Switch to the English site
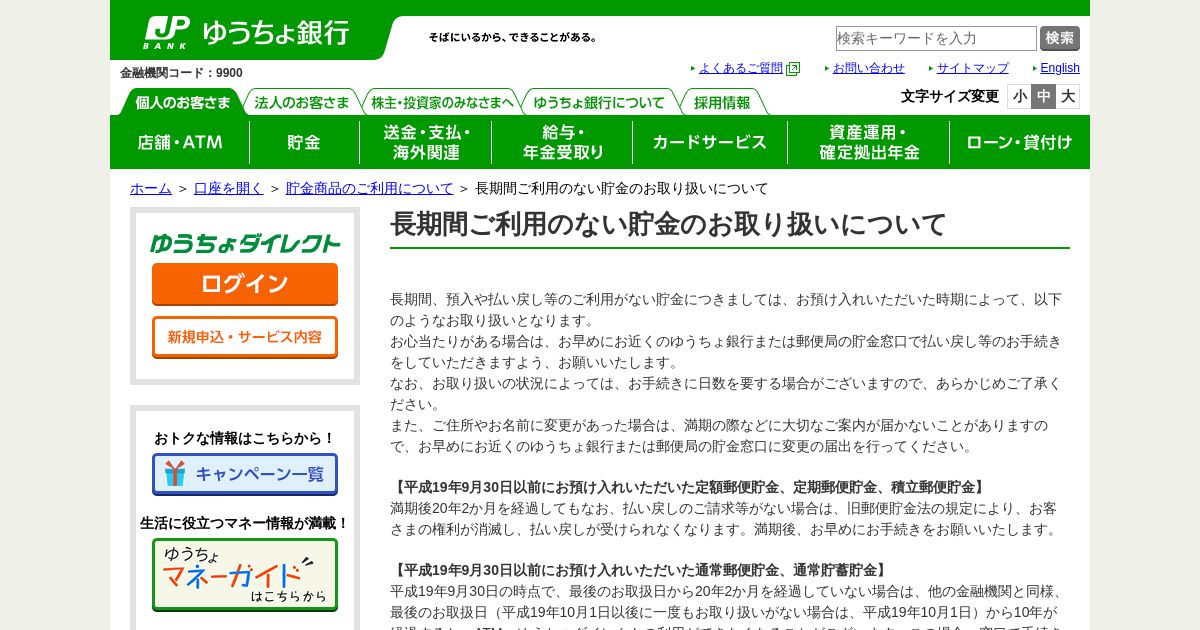Screen dimensions: 1200x630 pyautogui.click(x=1060, y=68)
